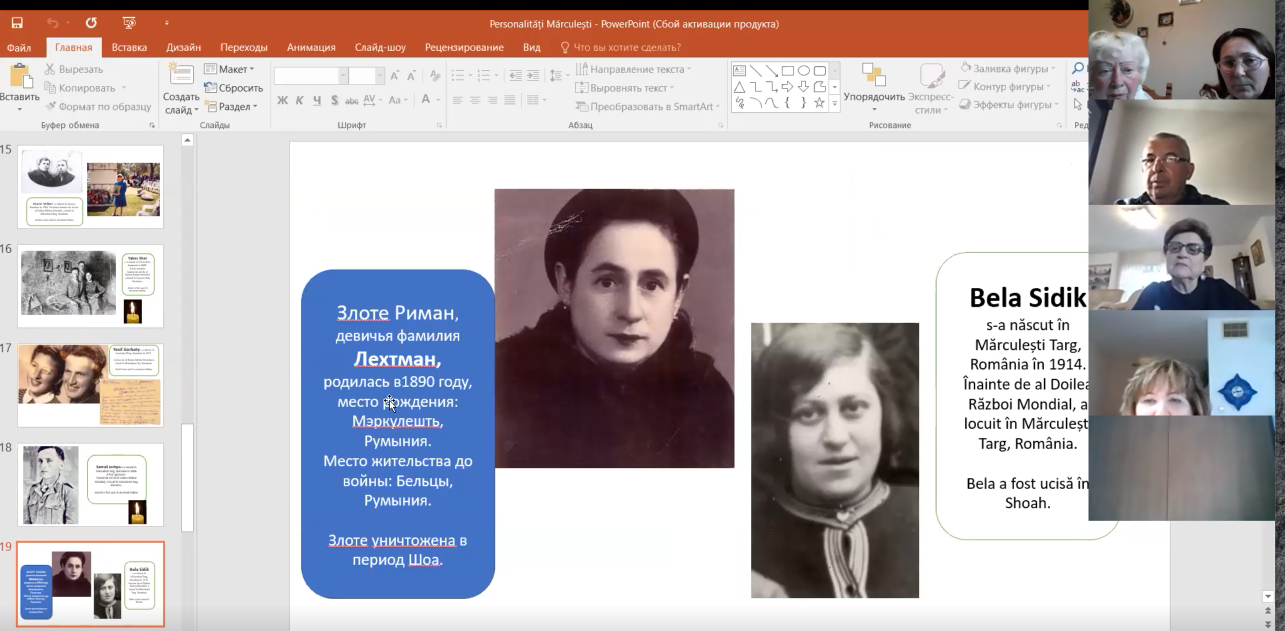This screenshot has width=1285, height=631.
Task: Toggle underline Ч formatting button
Action: tap(317, 100)
